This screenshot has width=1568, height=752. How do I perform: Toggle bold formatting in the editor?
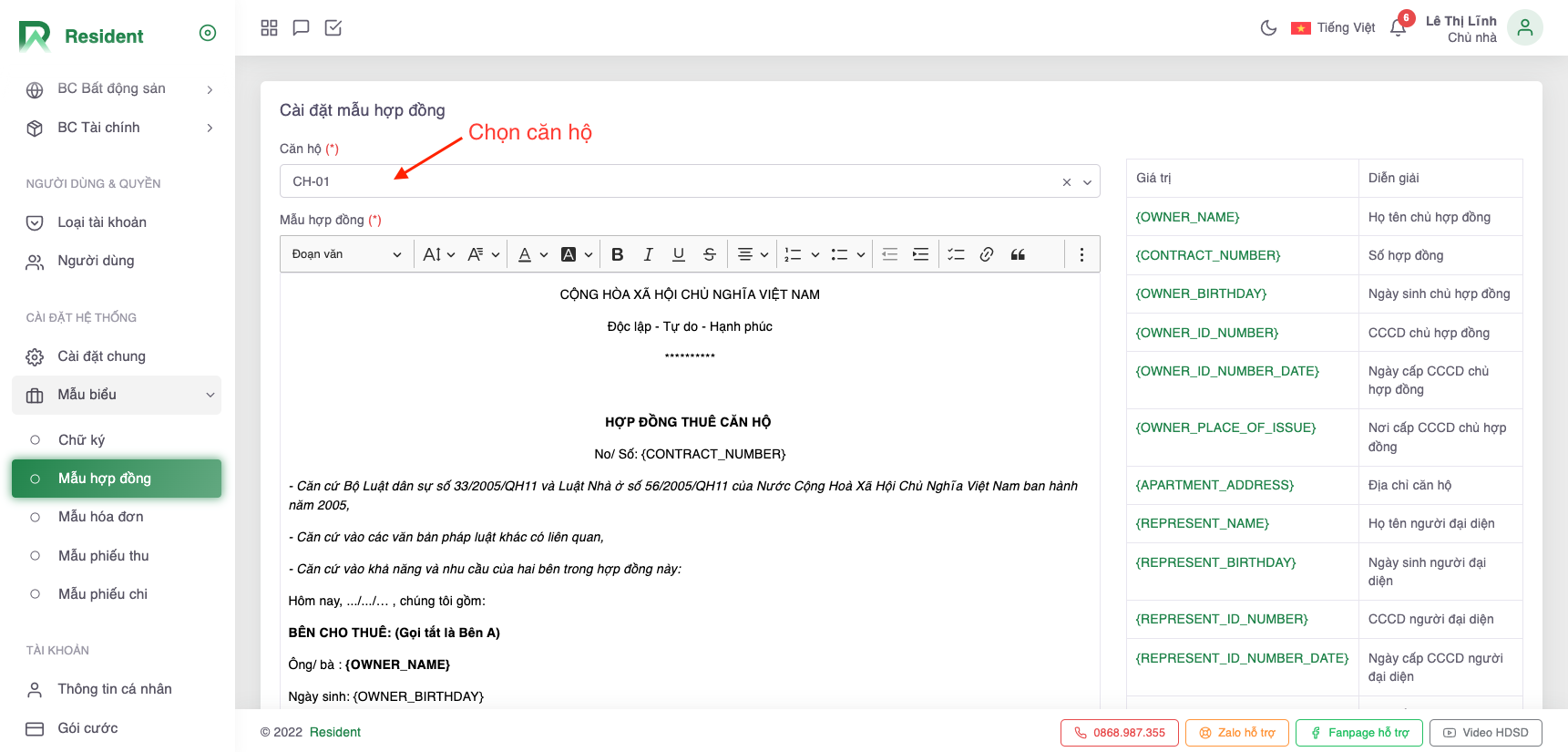[617, 254]
